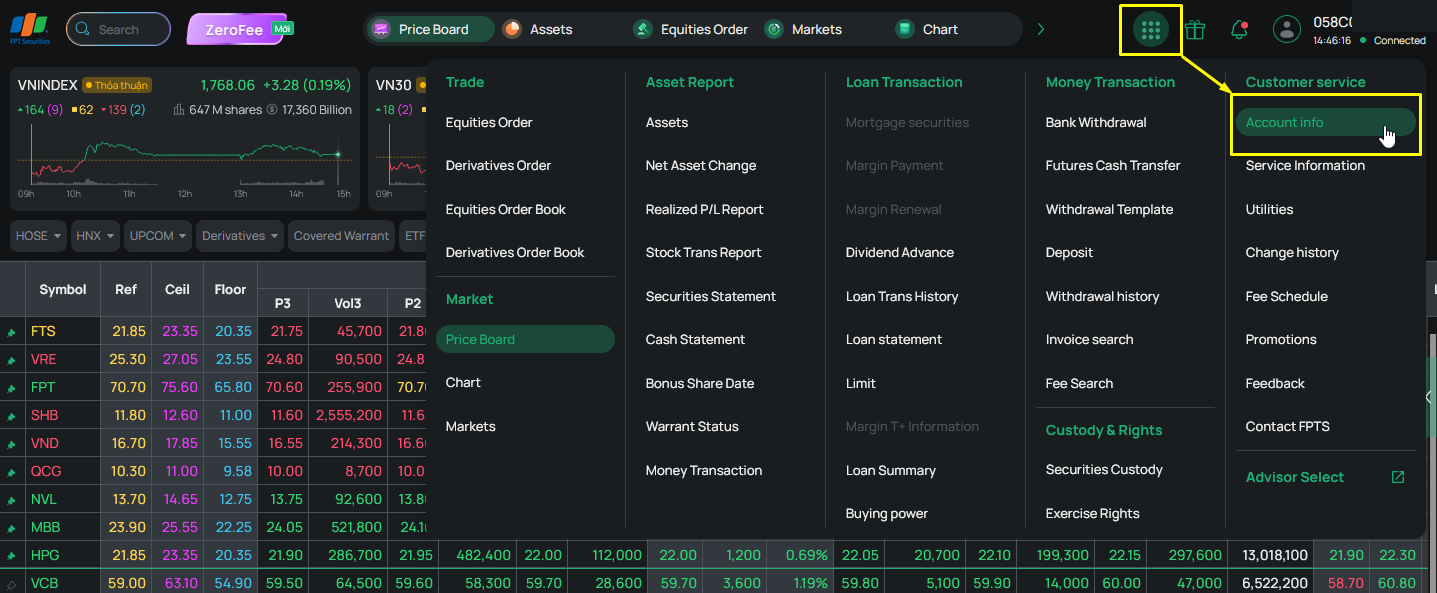Toggle the pin icon on HPG row
The height and width of the screenshot is (593, 1437).
point(12,556)
